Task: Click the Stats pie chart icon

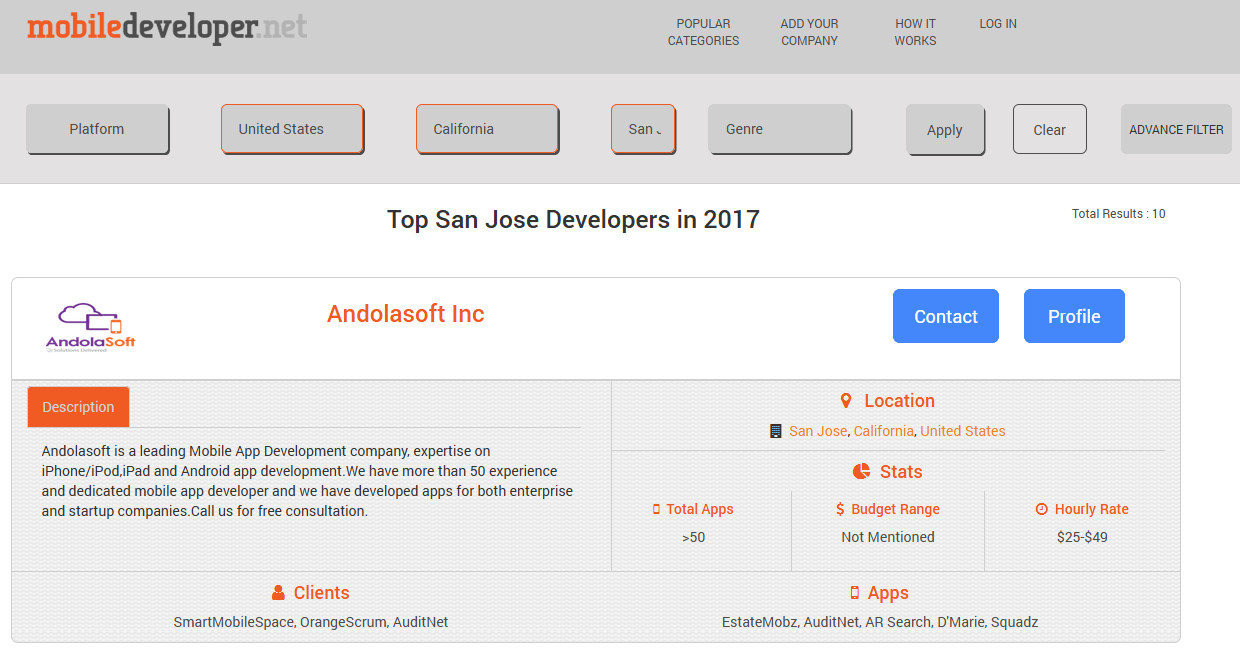Action: click(861, 471)
